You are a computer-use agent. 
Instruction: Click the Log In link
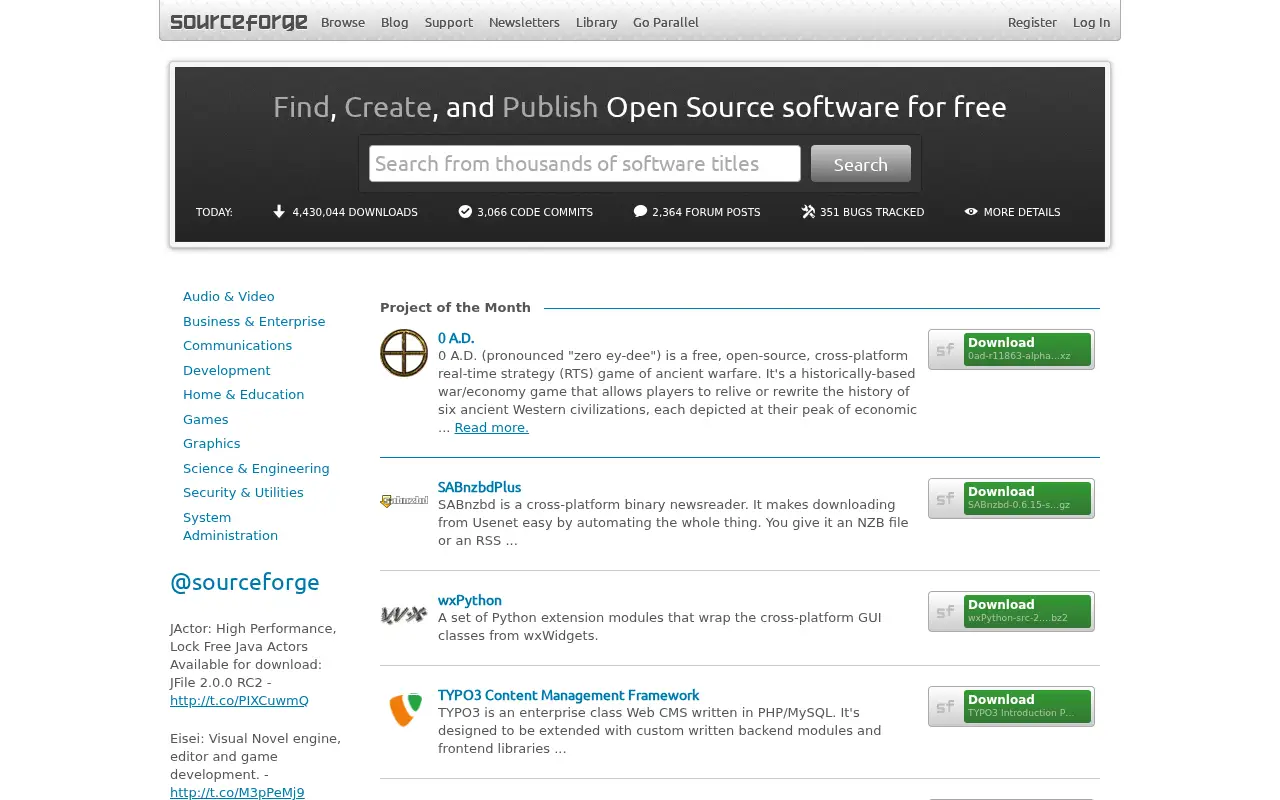click(x=1091, y=22)
